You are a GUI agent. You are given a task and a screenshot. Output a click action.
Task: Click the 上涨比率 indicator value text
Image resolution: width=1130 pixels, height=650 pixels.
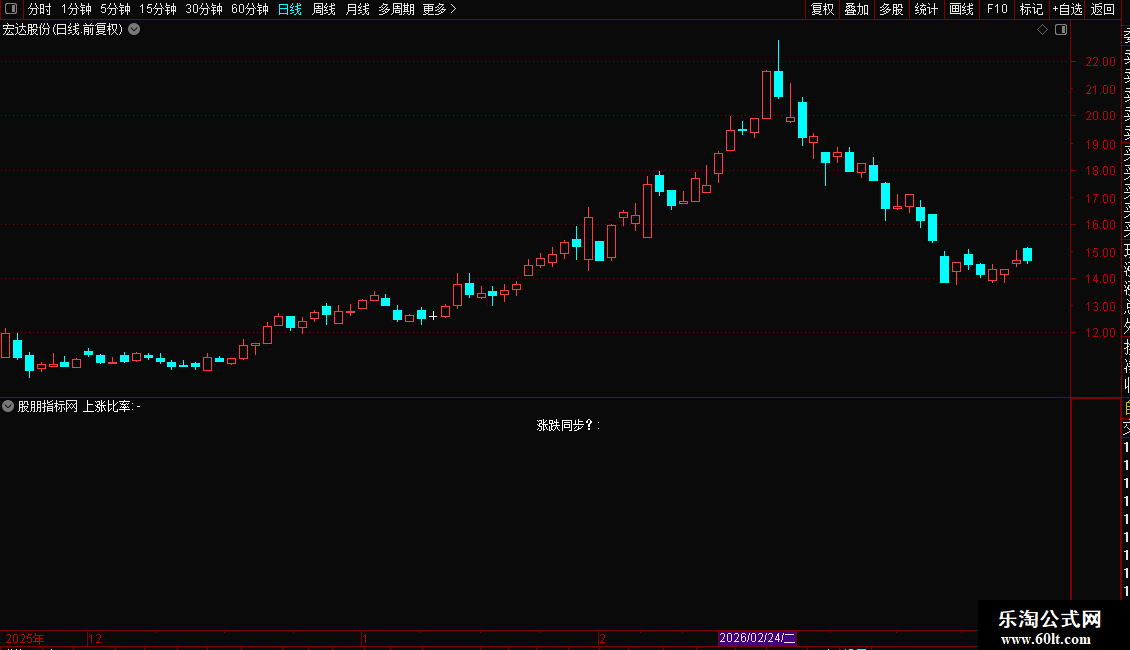[x=111, y=406]
